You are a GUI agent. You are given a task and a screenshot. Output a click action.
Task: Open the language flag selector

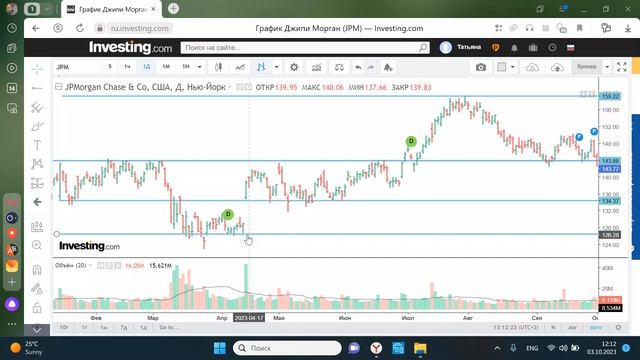pyautogui.click(x=571, y=48)
